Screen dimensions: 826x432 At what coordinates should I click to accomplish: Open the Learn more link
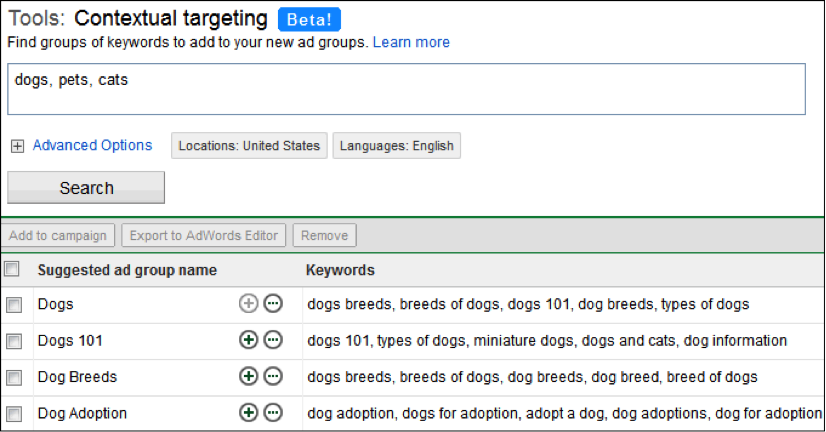411,42
